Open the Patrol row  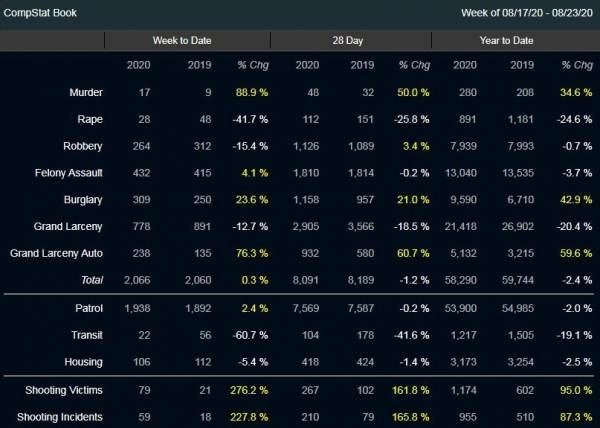(85, 308)
